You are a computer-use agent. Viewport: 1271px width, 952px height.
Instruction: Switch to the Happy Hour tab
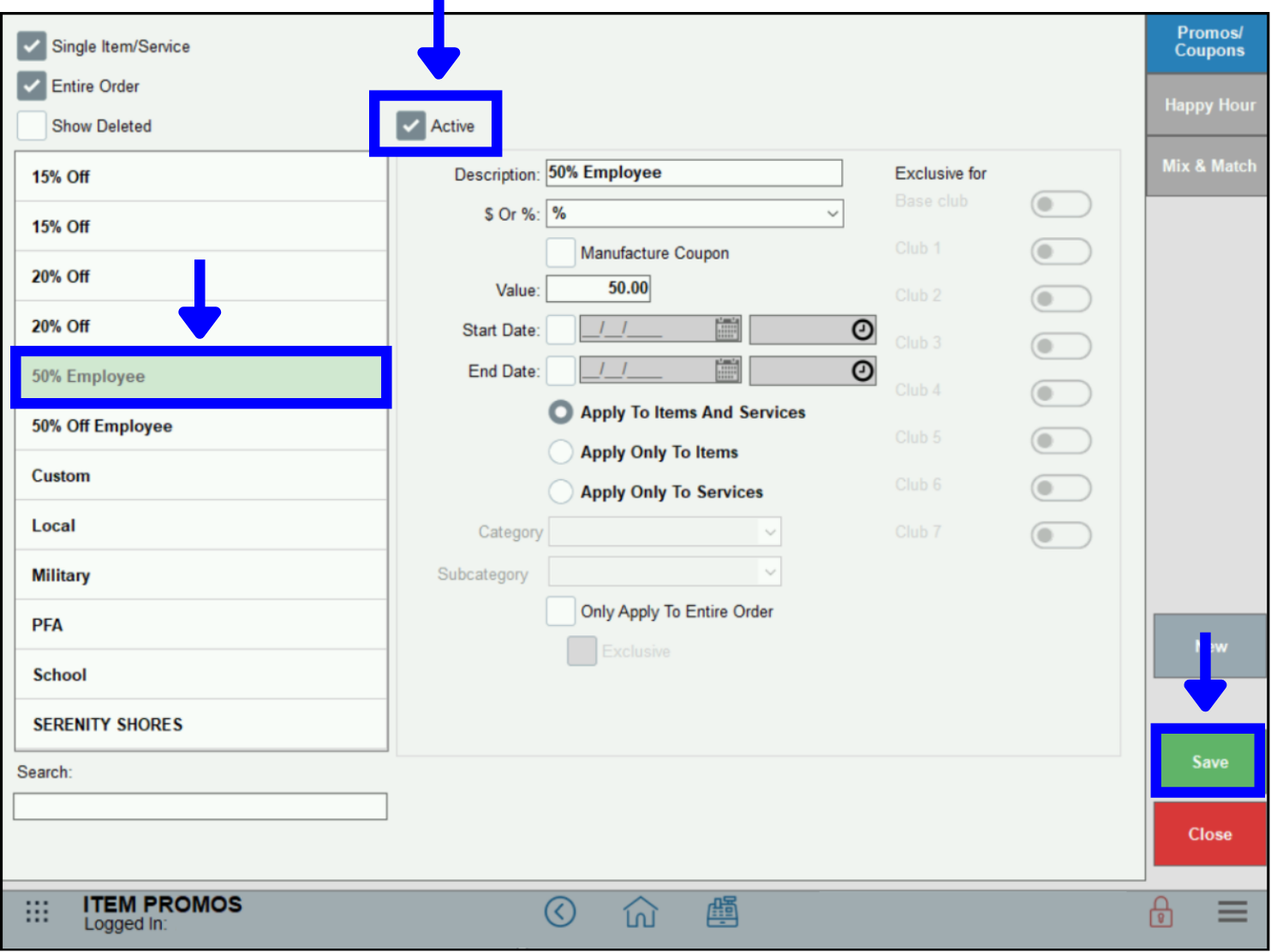pos(1208,105)
